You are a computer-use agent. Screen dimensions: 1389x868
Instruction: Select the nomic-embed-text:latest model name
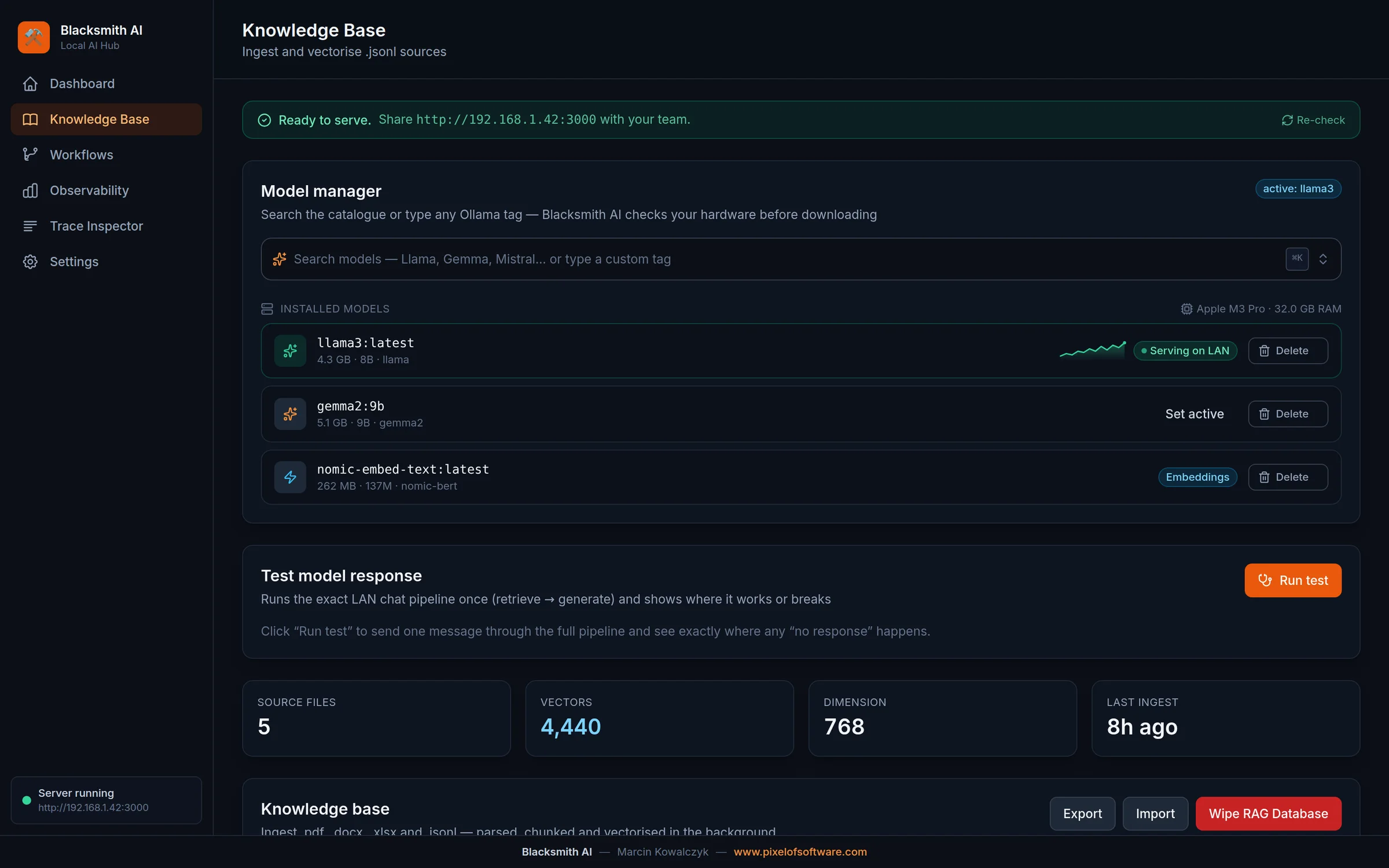pyautogui.click(x=403, y=469)
